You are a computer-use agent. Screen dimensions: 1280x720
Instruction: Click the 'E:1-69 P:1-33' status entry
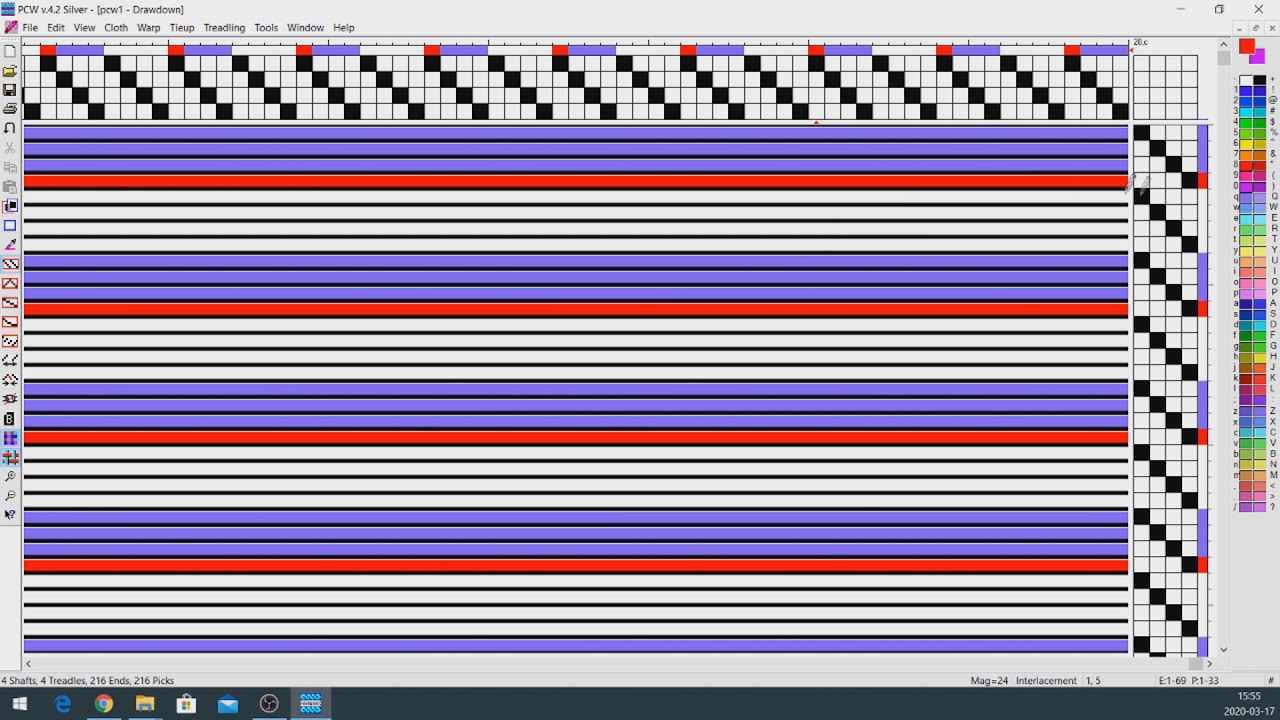pyautogui.click(x=1189, y=681)
